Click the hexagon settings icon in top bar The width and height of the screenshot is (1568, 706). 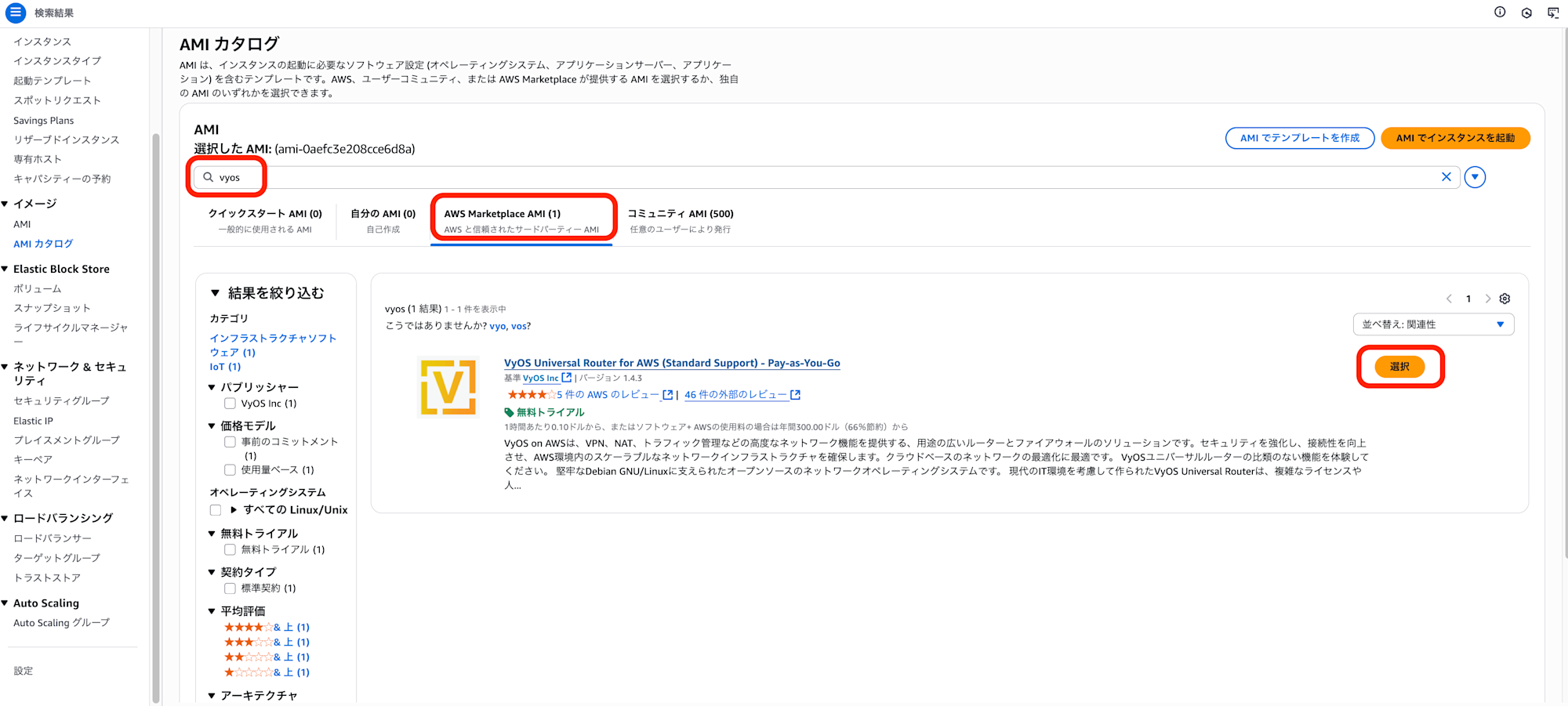coord(1526,13)
